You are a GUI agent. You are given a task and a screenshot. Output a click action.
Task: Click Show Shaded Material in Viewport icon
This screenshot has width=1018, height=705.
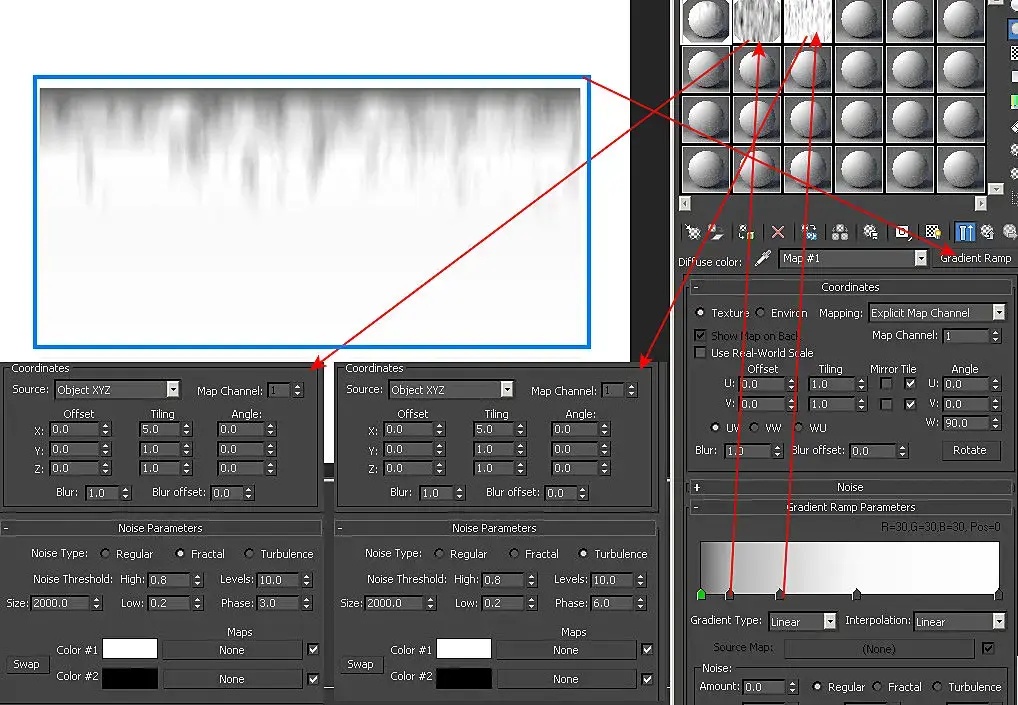(934, 232)
